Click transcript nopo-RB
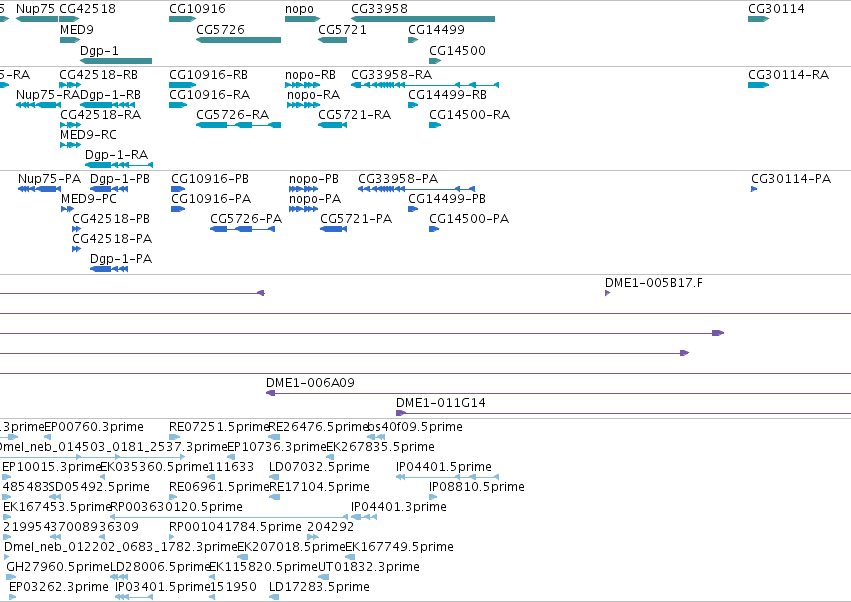 click(310, 74)
